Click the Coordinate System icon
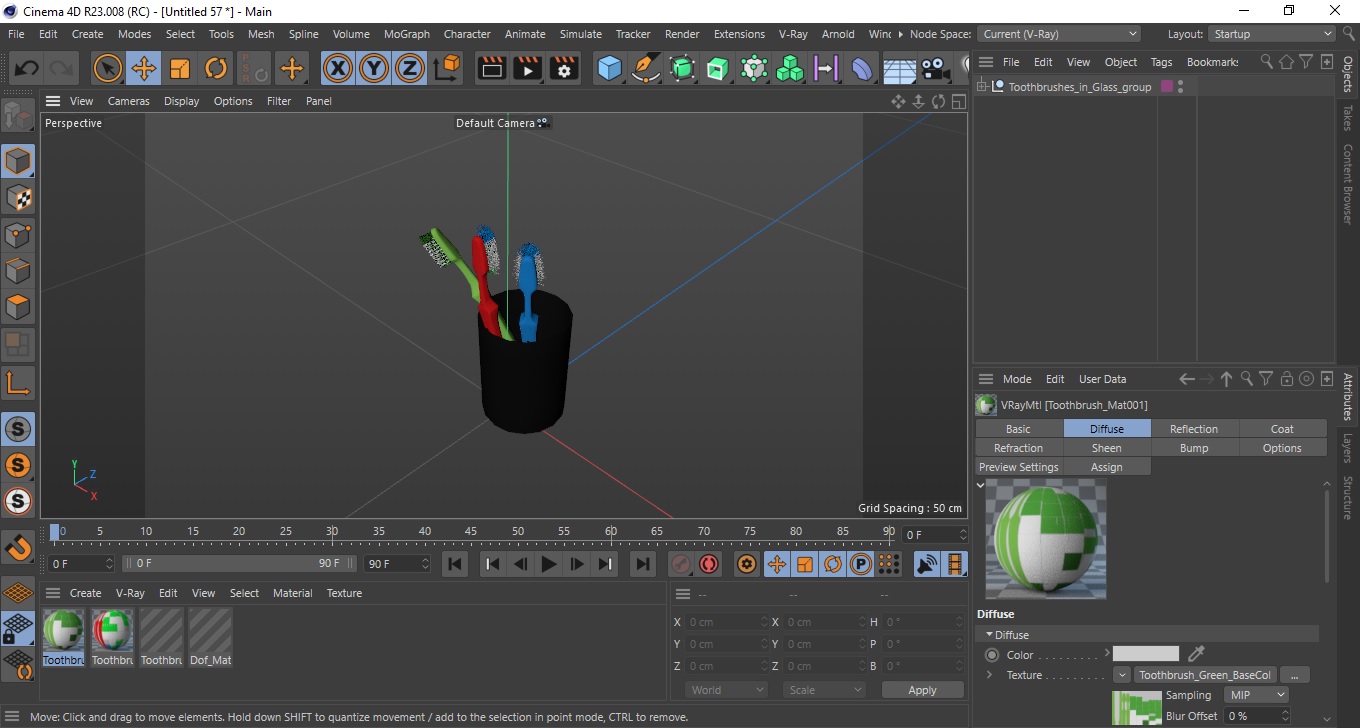 pyautogui.click(x=447, y=69)
